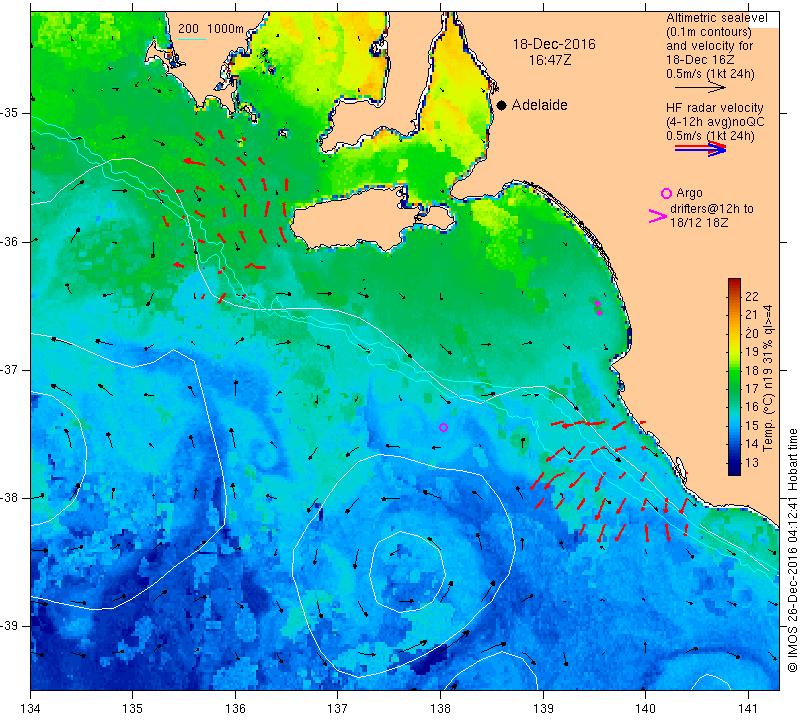Click the latitude label '-39'

point(10,626)
